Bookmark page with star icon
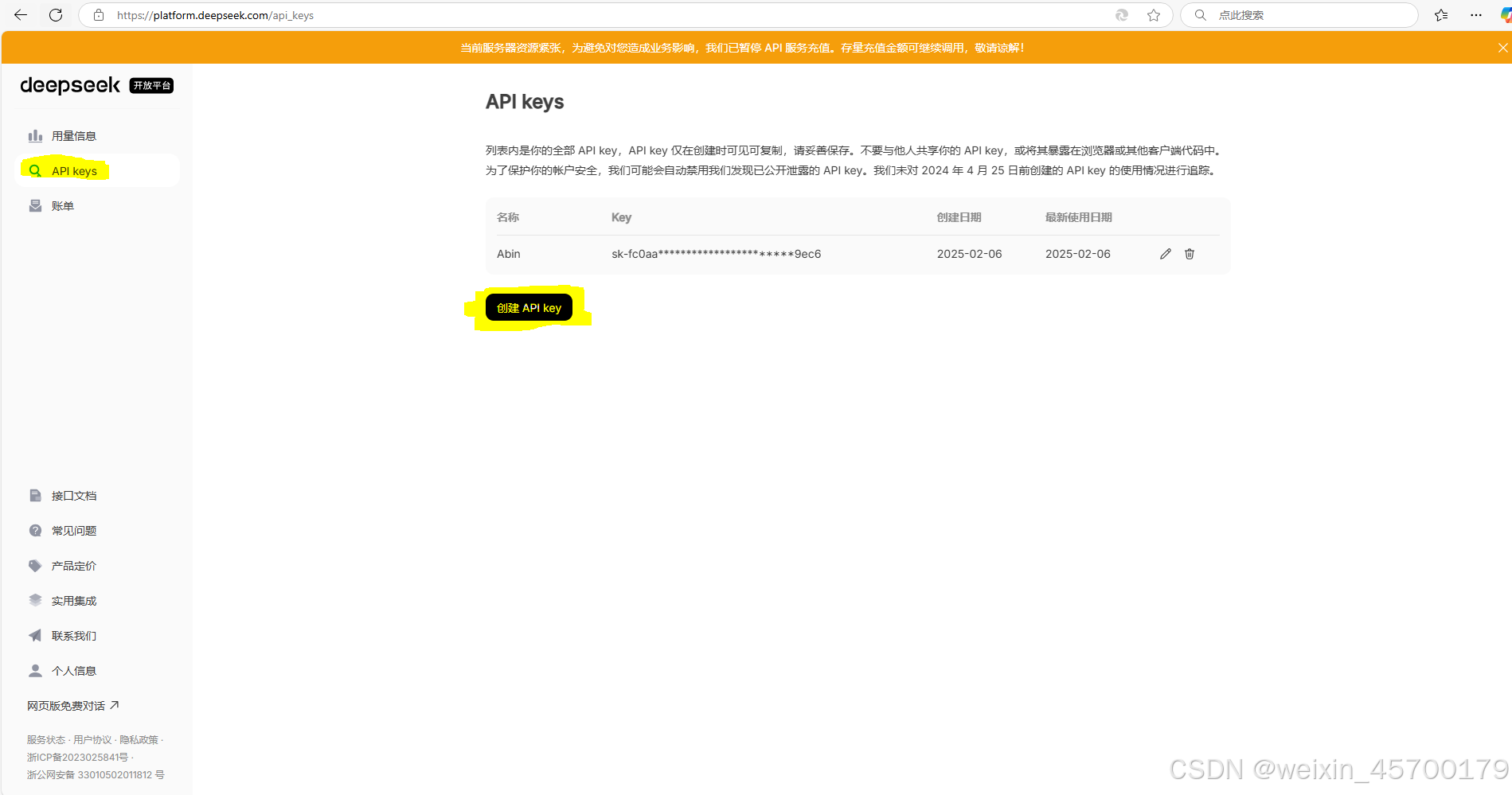Viewport: 1512px width, 795px height. (1154, 15)
